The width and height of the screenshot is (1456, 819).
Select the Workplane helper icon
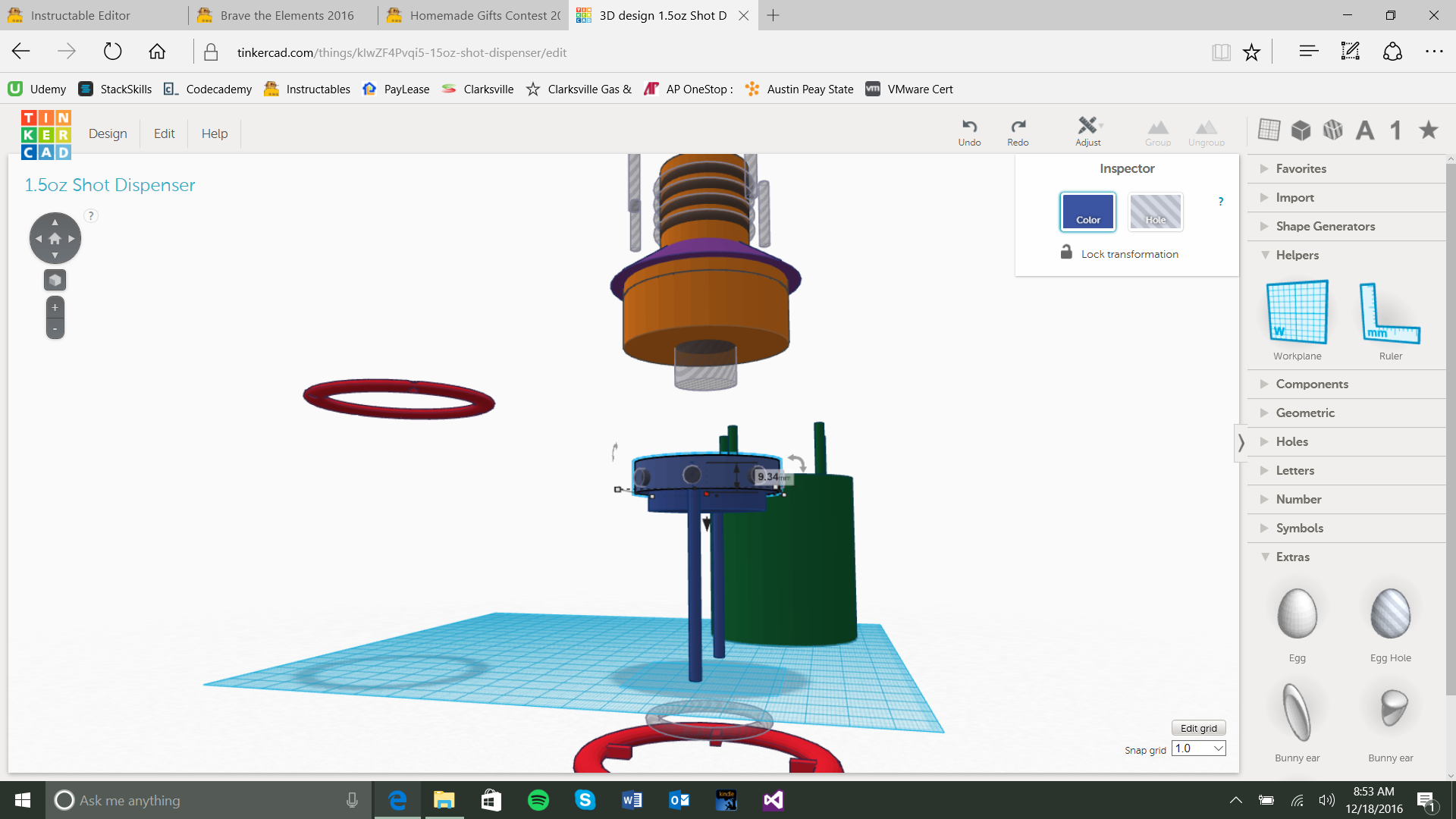point(1297,313)
